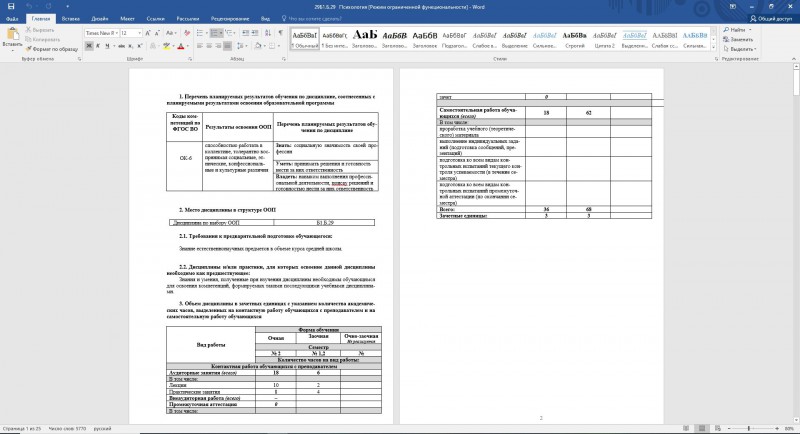The image size is (800, 434).
Task: Click the Share (Общий доступ) button
Action: [x=770, y=18]
